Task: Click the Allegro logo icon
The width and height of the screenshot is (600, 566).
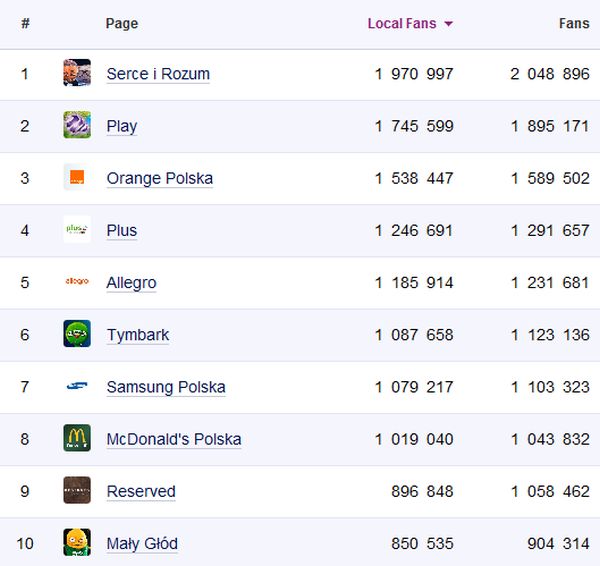Action: click(77, 282)
